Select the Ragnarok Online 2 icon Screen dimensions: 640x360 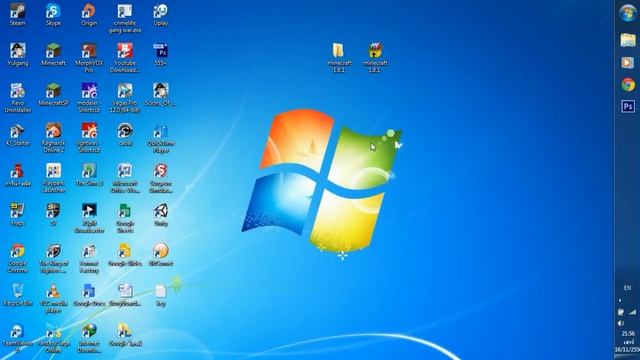coord(53,138)
